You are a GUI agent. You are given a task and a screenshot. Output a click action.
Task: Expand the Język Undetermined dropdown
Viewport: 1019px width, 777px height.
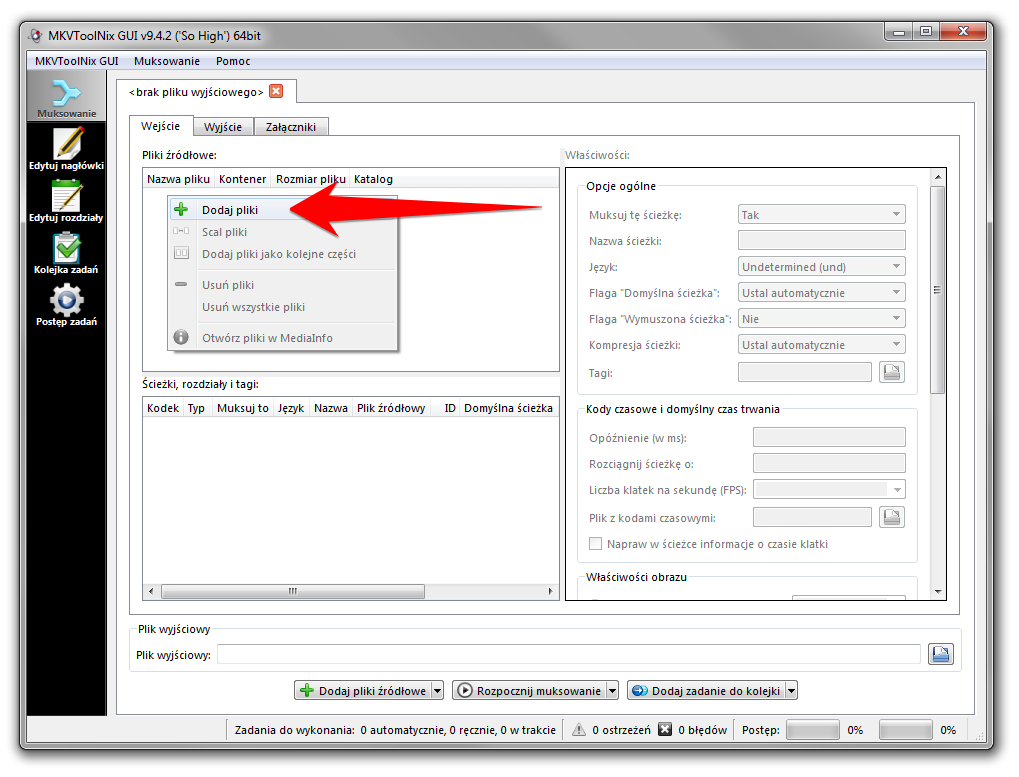click(821, 266)
